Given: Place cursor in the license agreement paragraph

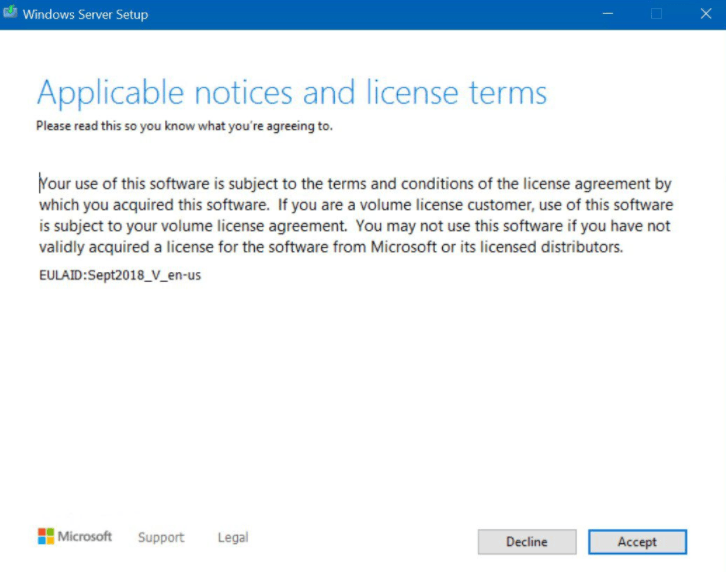Looking at the screenshot, I should click(x=356, y=215).
